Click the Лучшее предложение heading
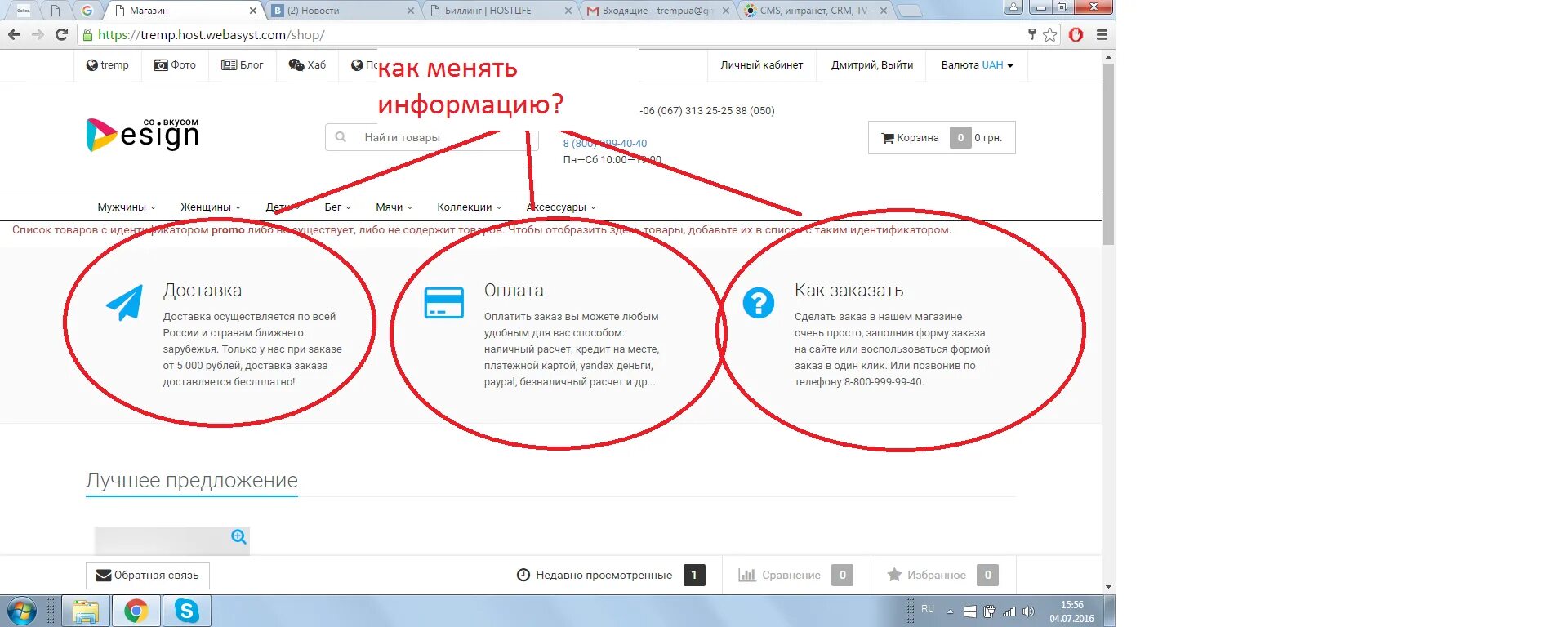 coord(192,480)
